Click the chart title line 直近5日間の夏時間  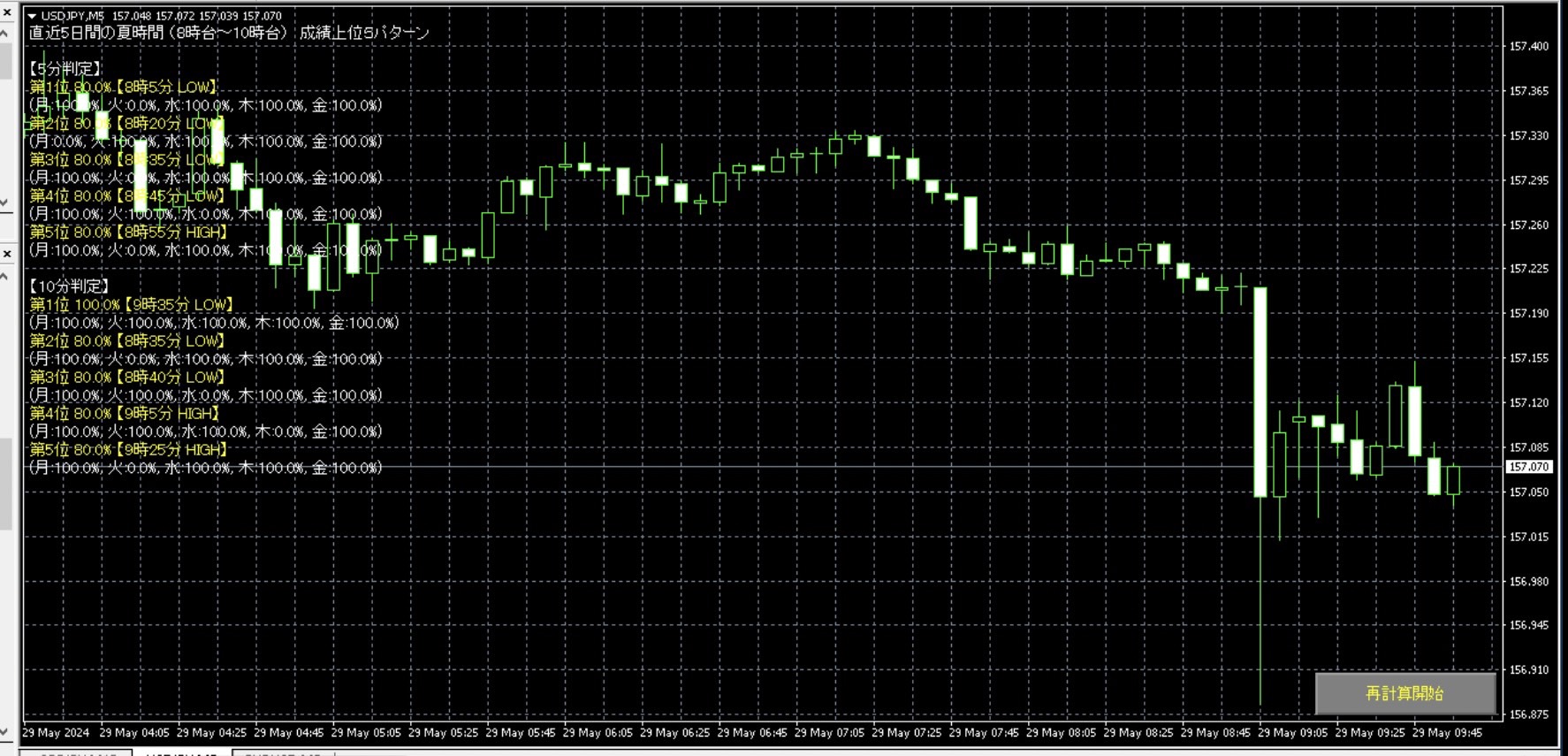pyautogui.click(x=229, y=34)
